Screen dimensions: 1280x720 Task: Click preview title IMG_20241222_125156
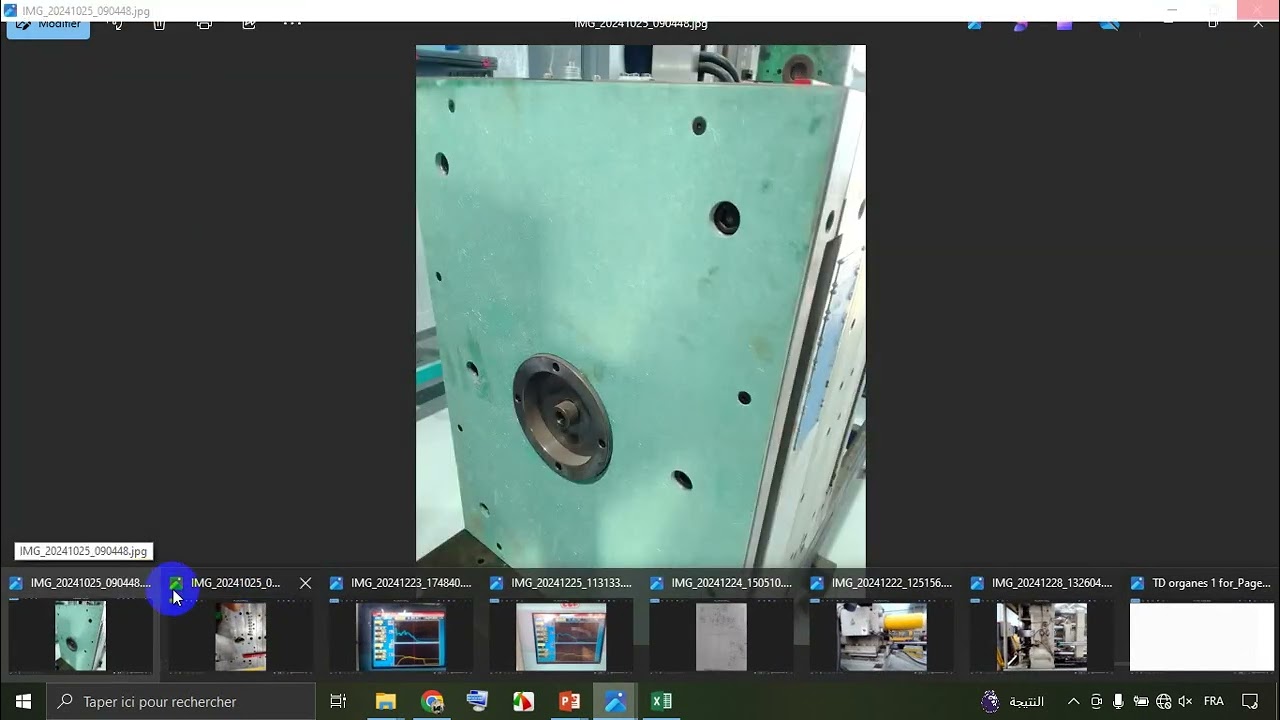click(892, 583)
